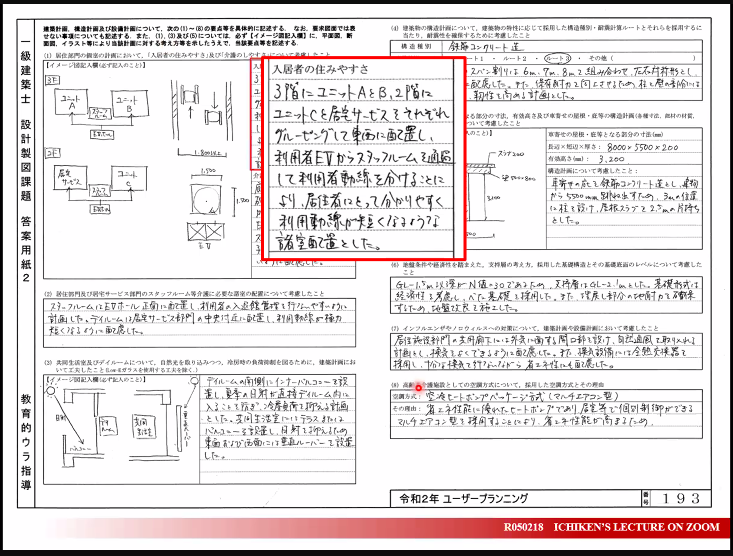The width and height of the screenshot is (733, 556).
Task: Click the enlarged line "3階にユニットAとB、2階に"
Action: pyautogui.click(x=353, y=91)
